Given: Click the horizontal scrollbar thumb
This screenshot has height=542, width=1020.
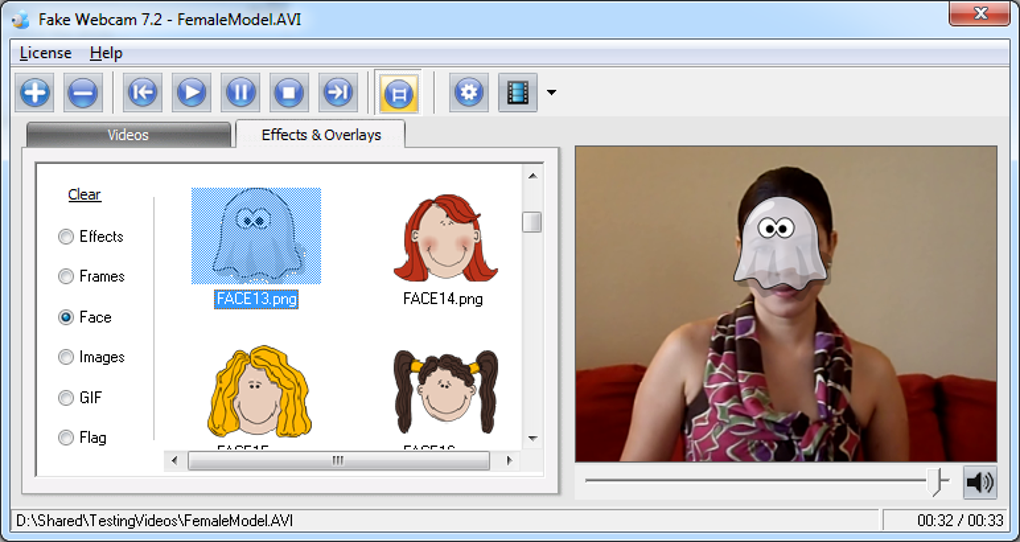Looking at the screenshot, I should coord(338,461).
